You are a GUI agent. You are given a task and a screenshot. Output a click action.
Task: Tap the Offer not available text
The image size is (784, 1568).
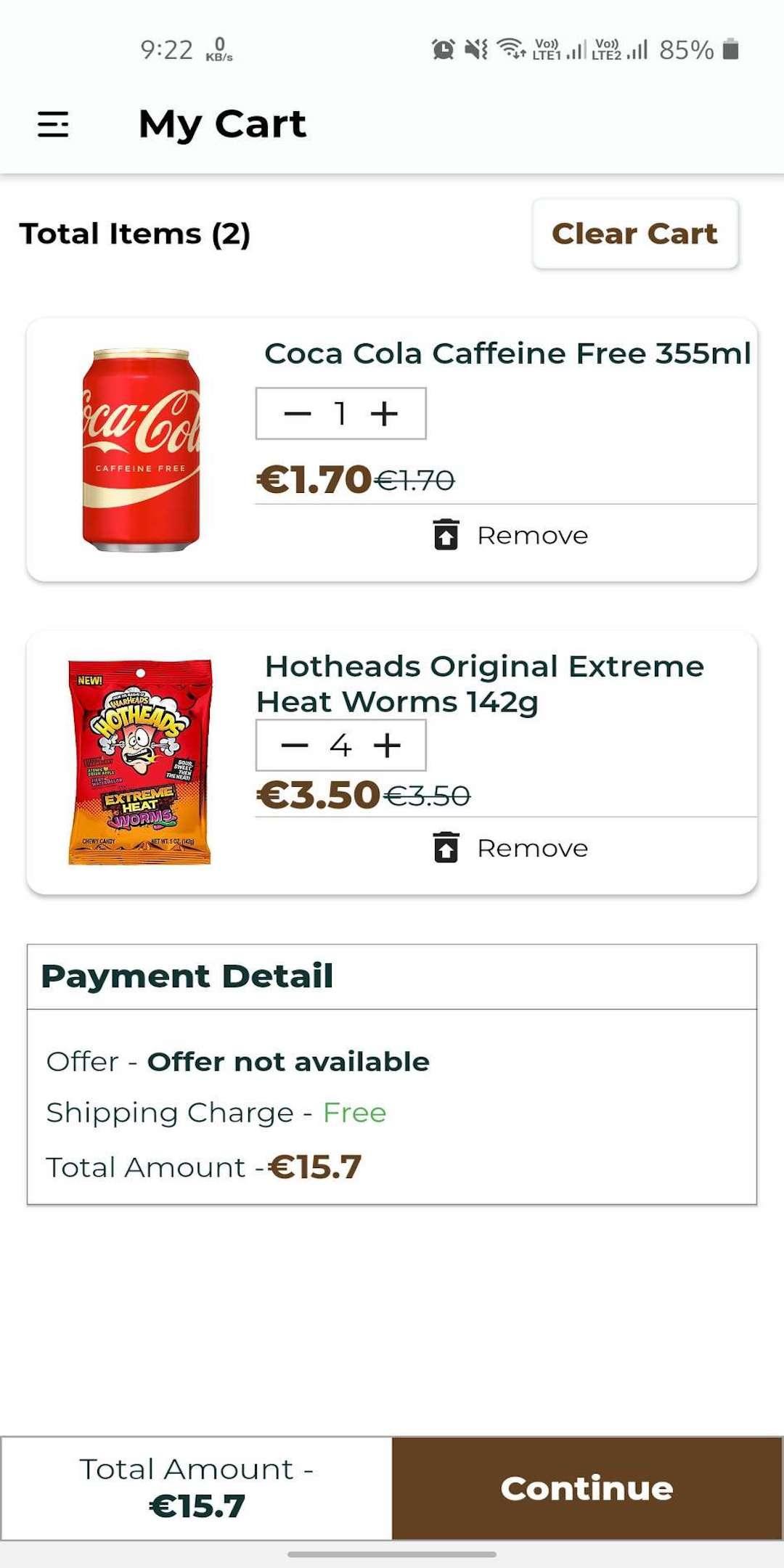tap(289, 1062)
